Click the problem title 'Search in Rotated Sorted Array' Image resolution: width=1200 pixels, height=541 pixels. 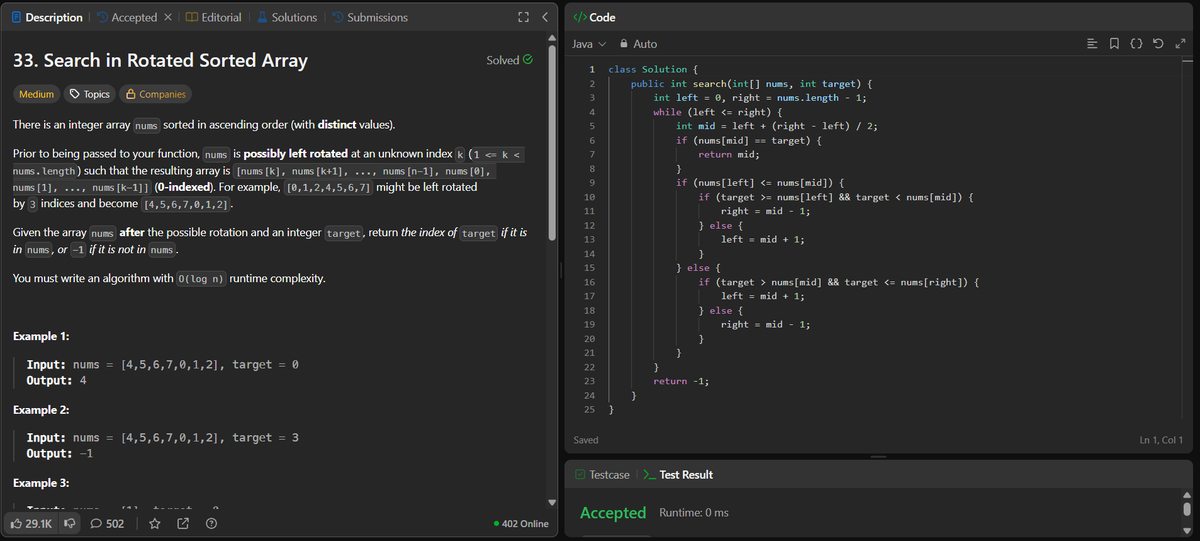click(x=160, y=60)
